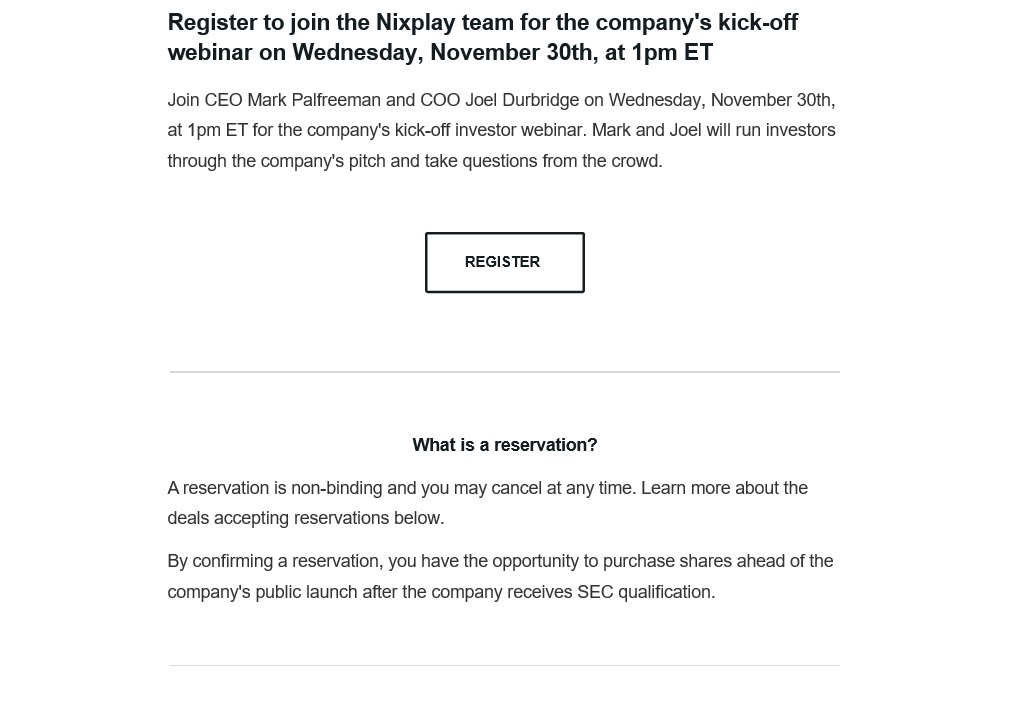Click the "What is a reservation?" heading
This screenshot has height=708, width=1011.
click(504, 445)
